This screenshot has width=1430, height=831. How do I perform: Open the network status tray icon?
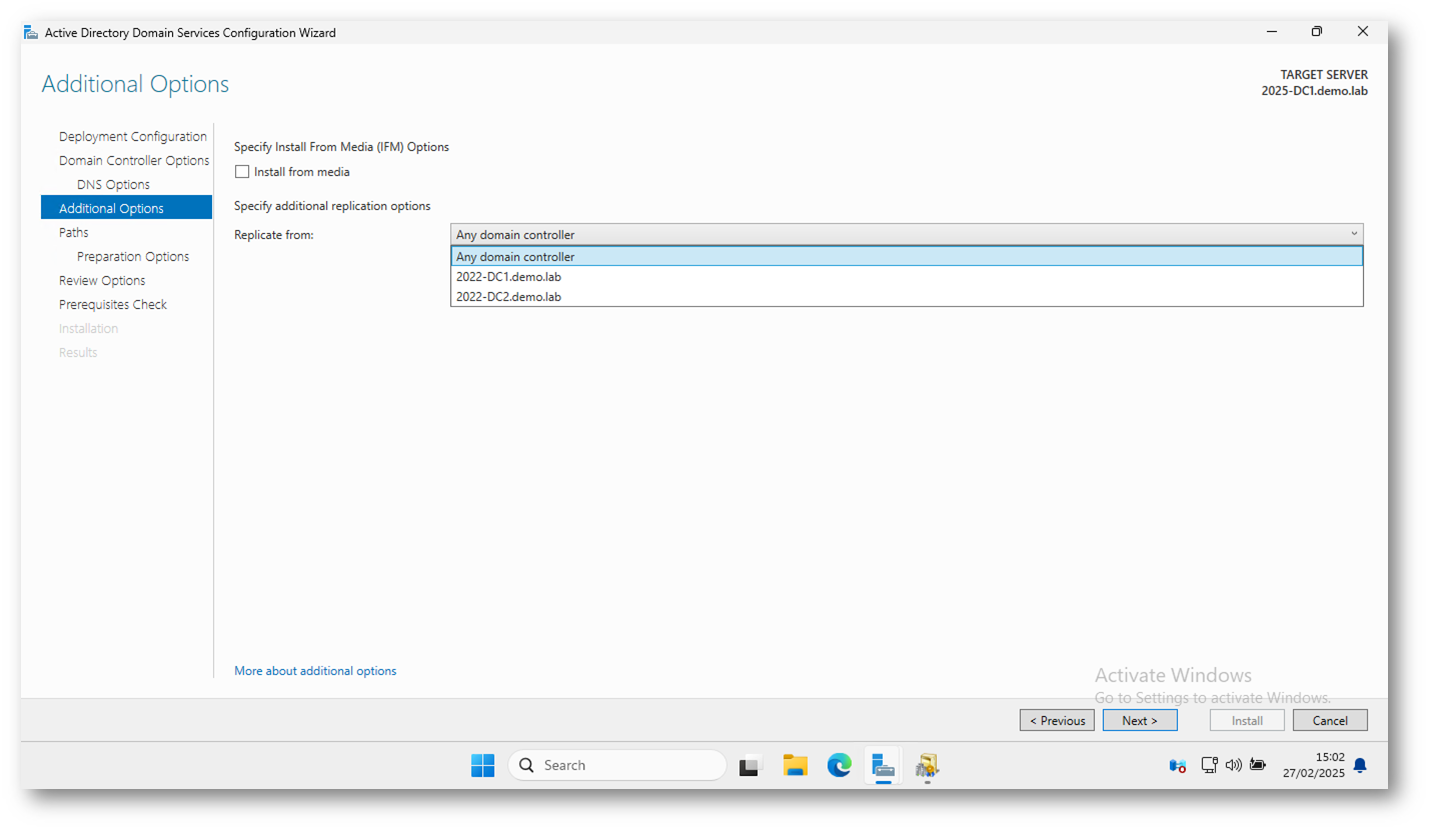[x=1210, y=766]
